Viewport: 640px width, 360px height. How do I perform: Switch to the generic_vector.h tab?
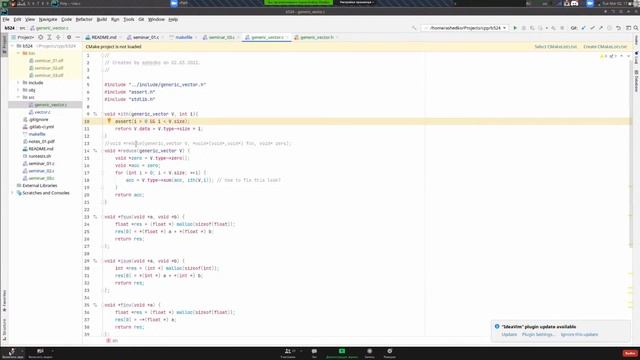[317, 37]
